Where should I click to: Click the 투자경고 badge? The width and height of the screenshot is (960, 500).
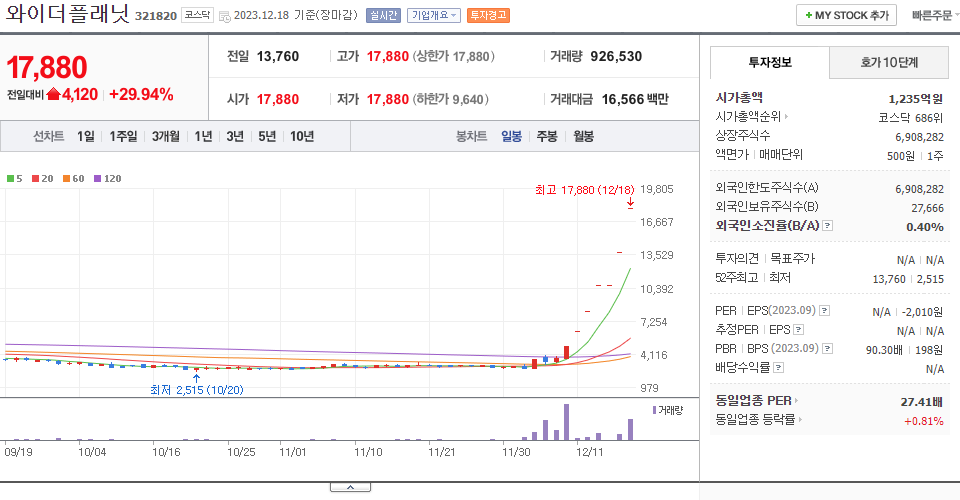[488, 15]
